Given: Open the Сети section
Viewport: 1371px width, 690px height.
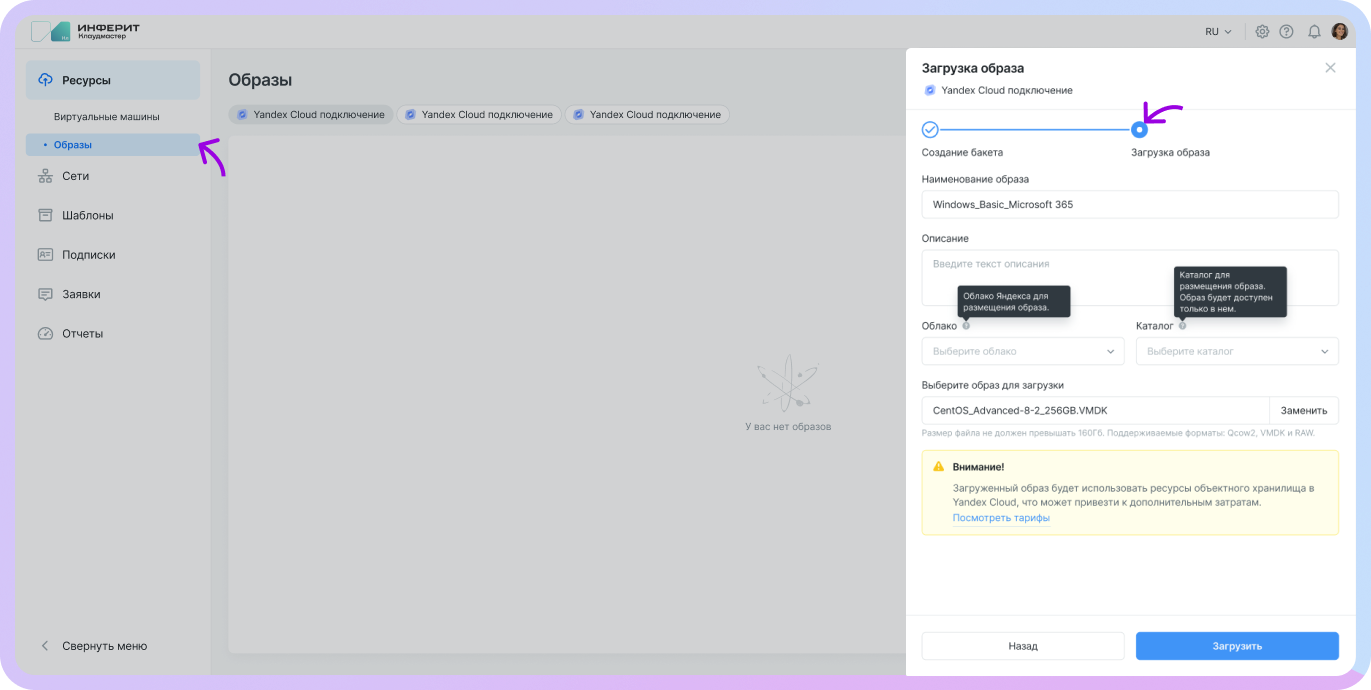Looking at the screenshot, I should 75,176.
